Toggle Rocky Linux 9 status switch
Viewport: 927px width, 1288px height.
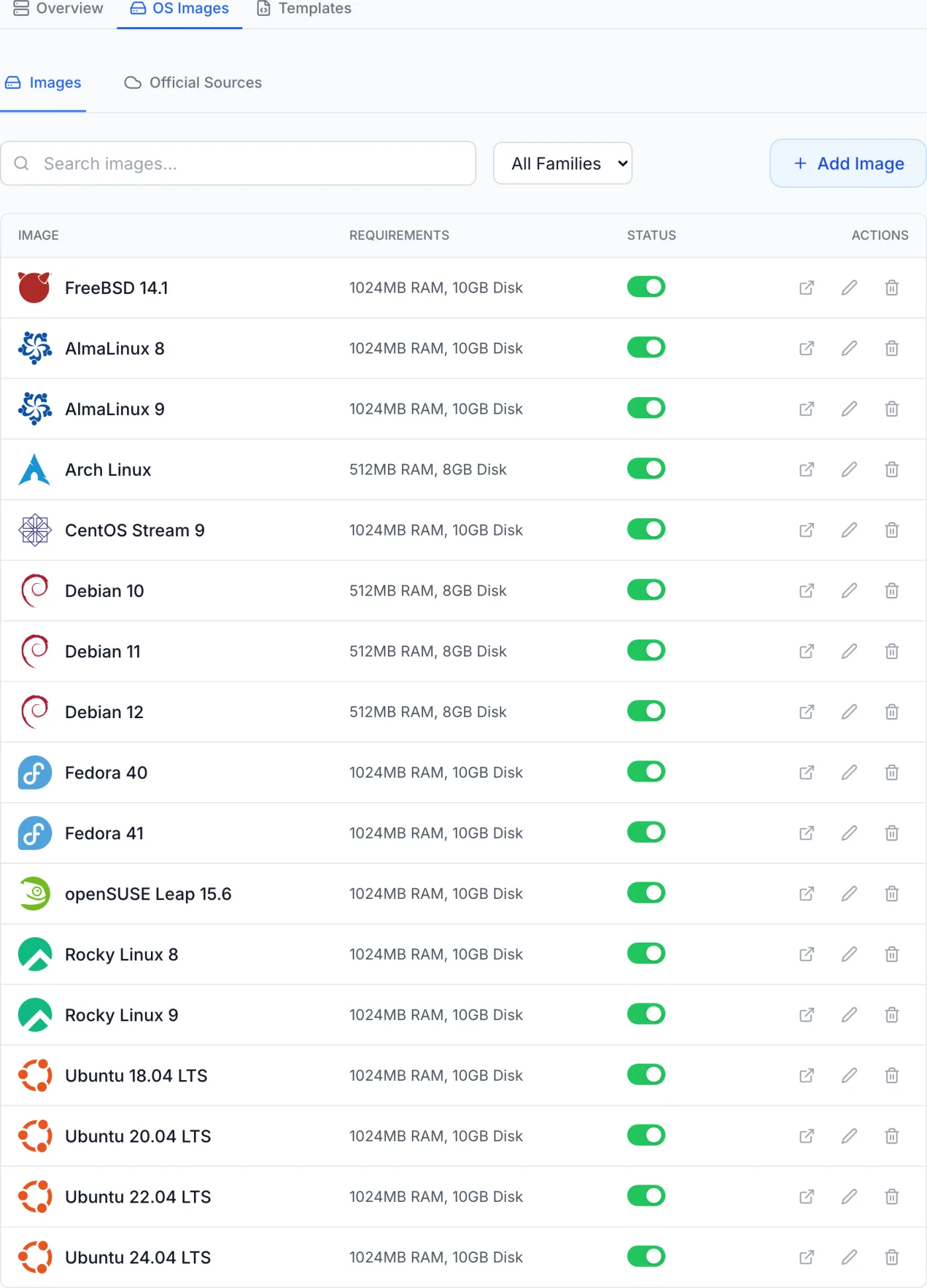646,1014
